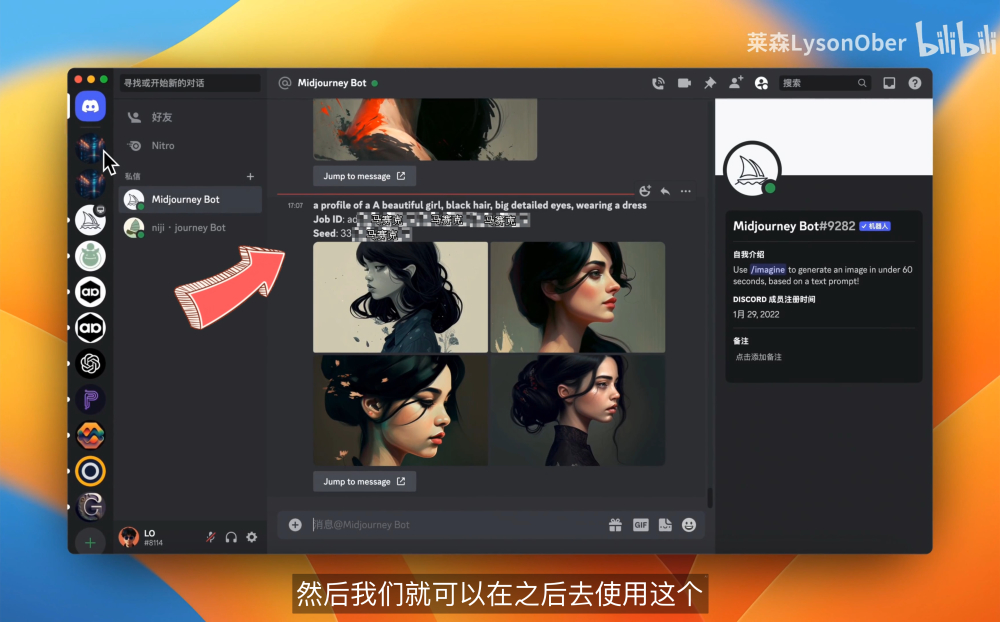Open the colorful hexagon server icon
Image resolution: width=1000 pixels, height=622 pixels.
[91, 435]
